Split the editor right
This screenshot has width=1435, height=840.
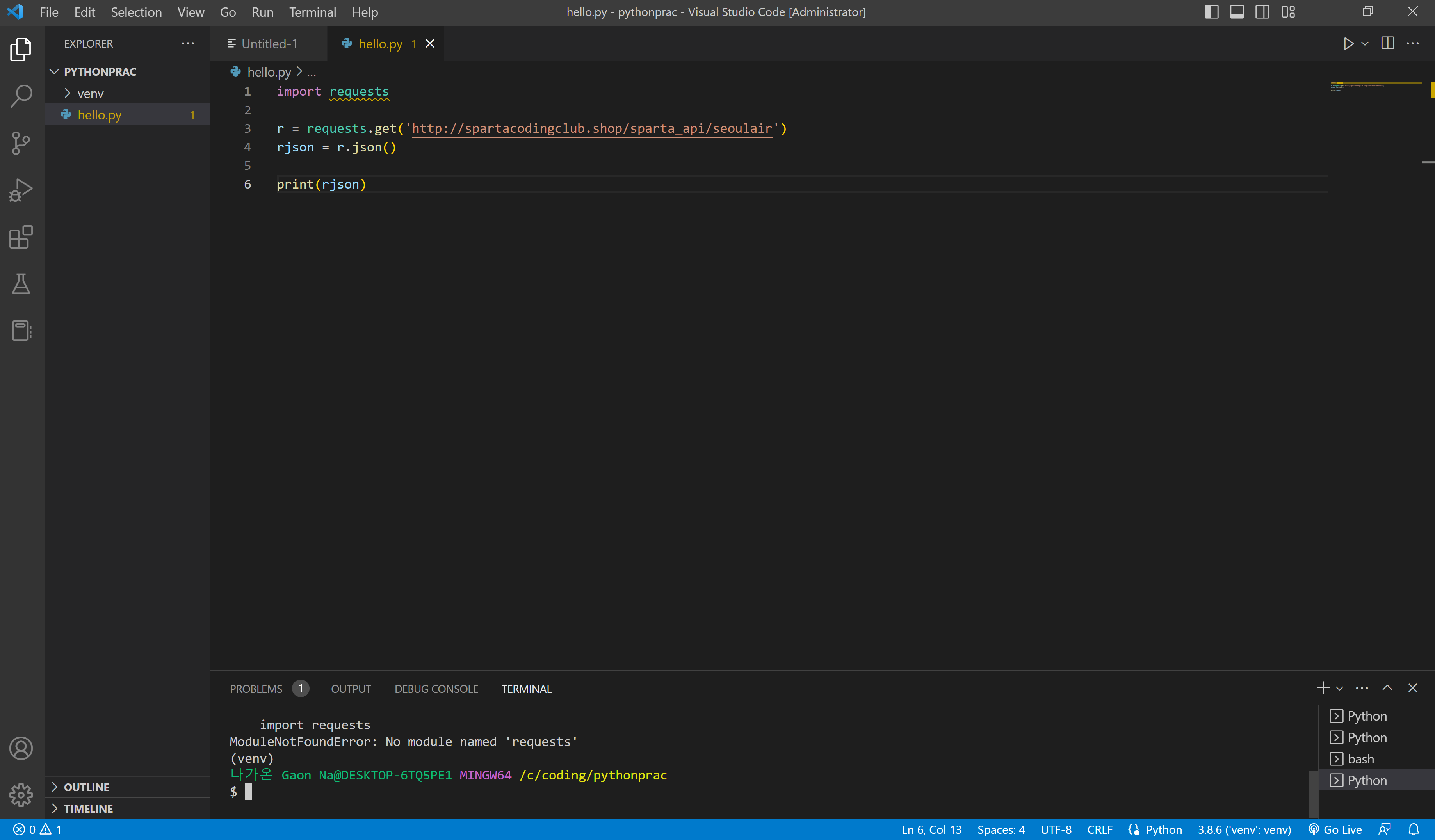pyautogui.click(x=1388, y=44)
